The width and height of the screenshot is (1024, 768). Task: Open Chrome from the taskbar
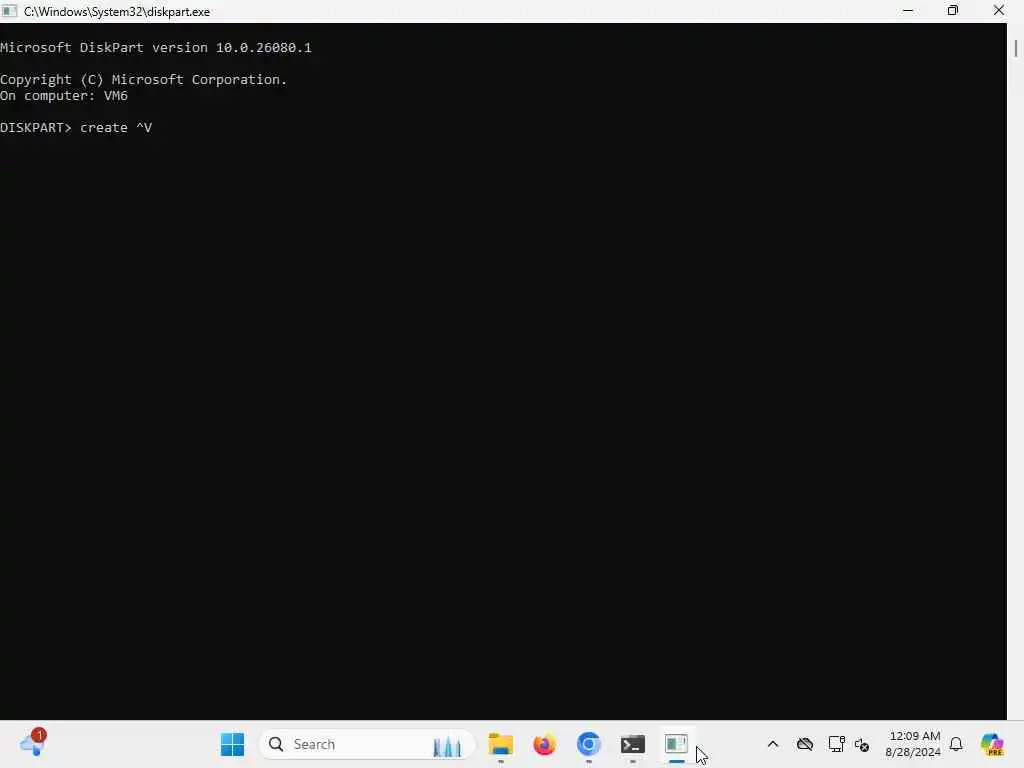(588, 744)
